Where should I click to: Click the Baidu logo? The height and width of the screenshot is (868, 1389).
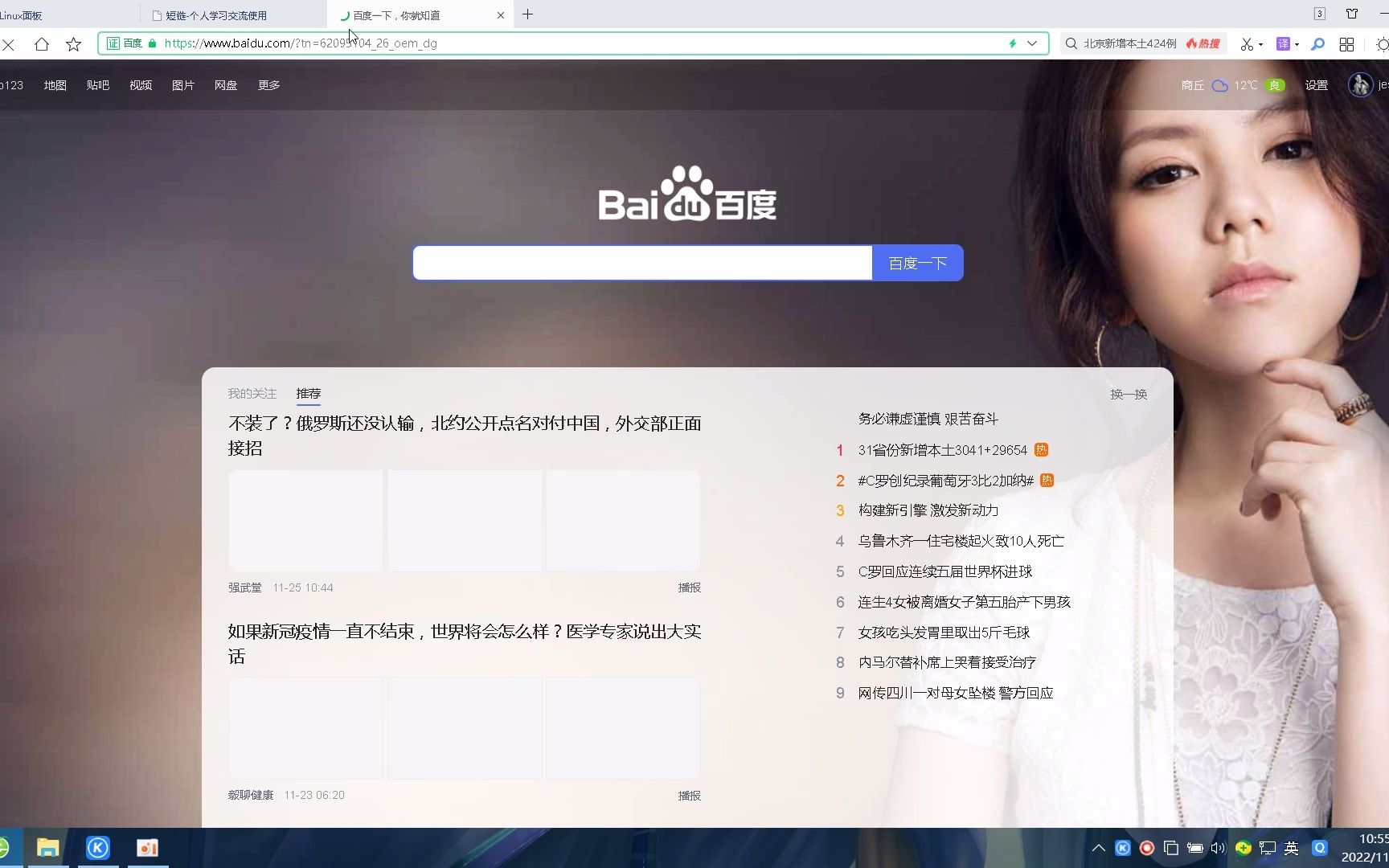(x=687, y=194)
